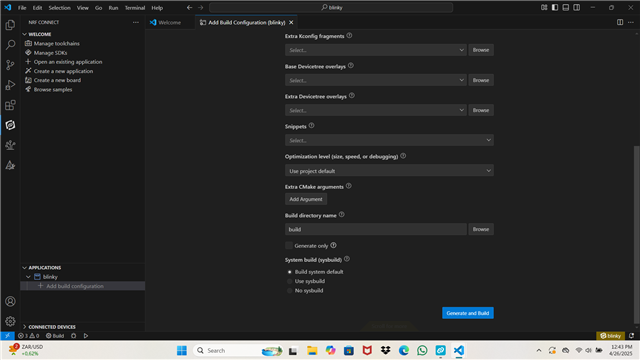Open the Terminal menu
The image size is (640, 360).
tap(135, 7)
